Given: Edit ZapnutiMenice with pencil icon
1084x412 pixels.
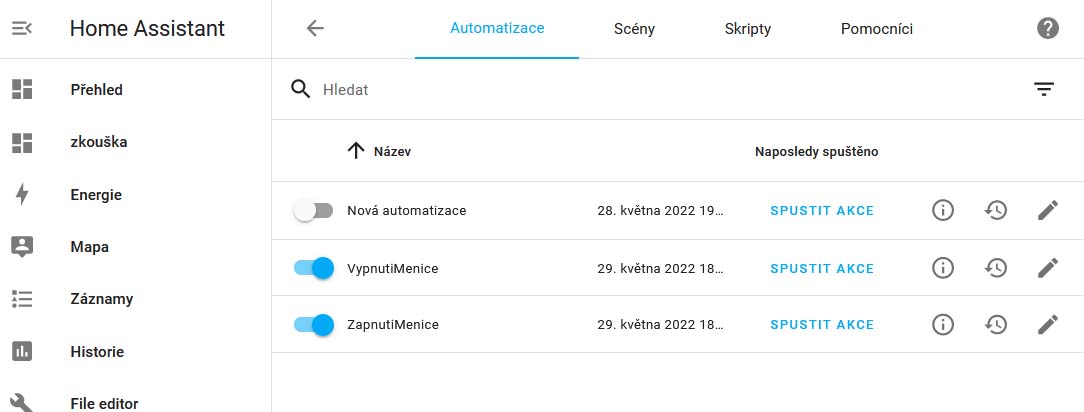Looking at the screenshot, I should click(x=1047, y=325).
